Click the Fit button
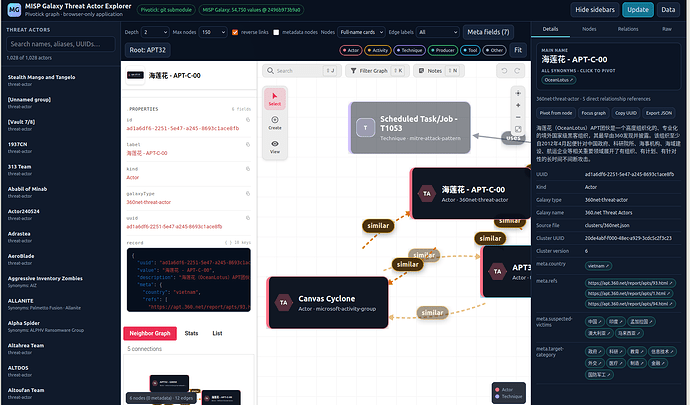690x405 pixels. pos(518,50)
